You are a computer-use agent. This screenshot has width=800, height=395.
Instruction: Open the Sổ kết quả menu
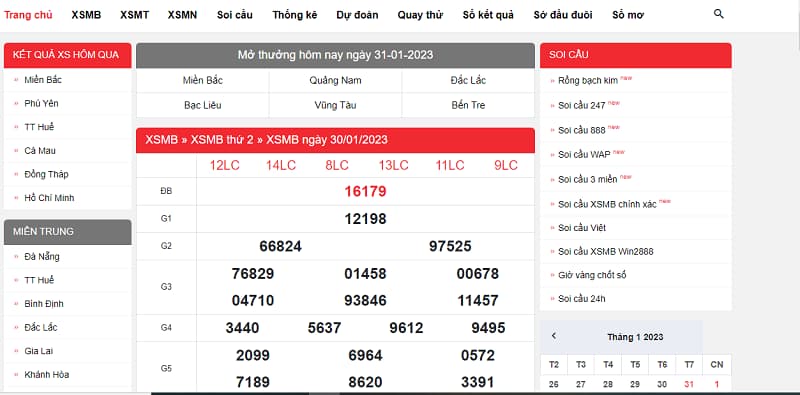[x=488, y=15]
